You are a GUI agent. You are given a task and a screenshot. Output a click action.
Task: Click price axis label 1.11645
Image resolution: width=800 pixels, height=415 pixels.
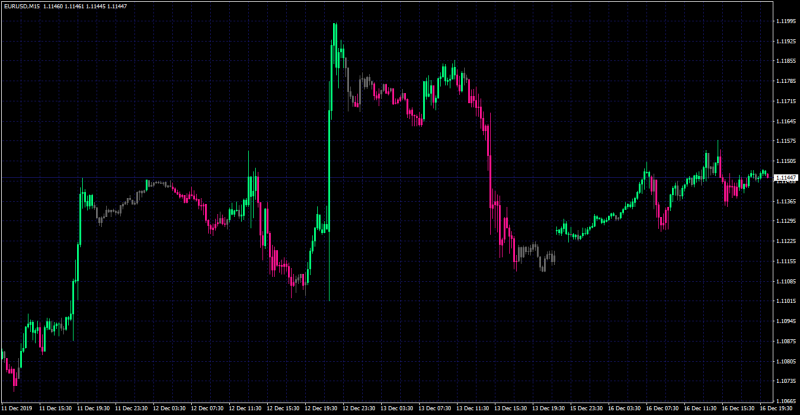tap(786, 121)
